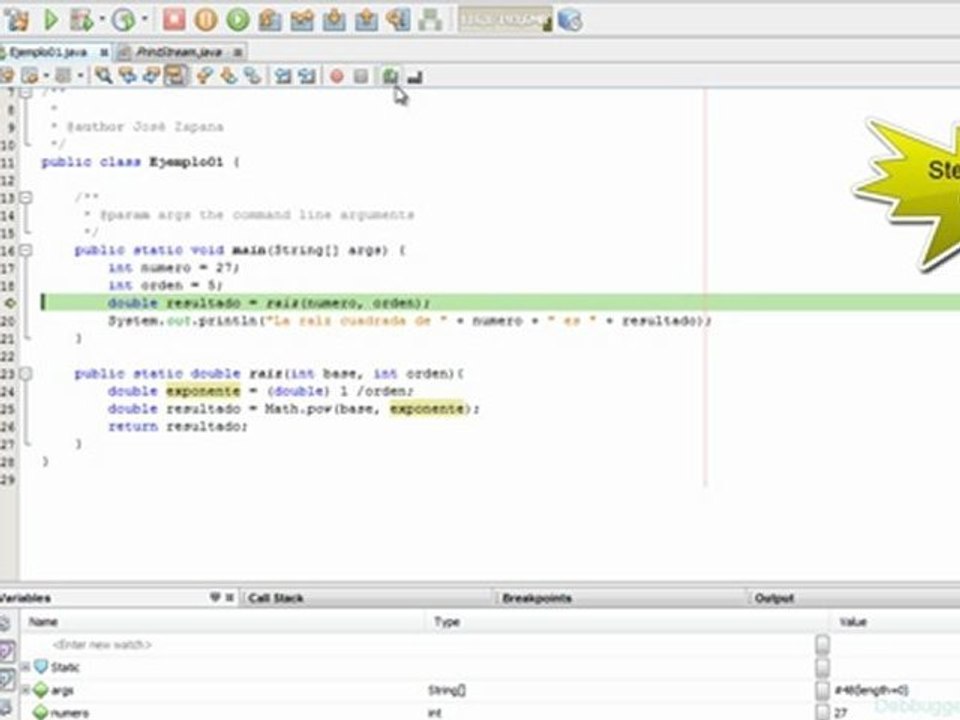Viewport: 960px width, 720px height.
Task: Click the Shift Line Left icon
Action: coord(283,76)
